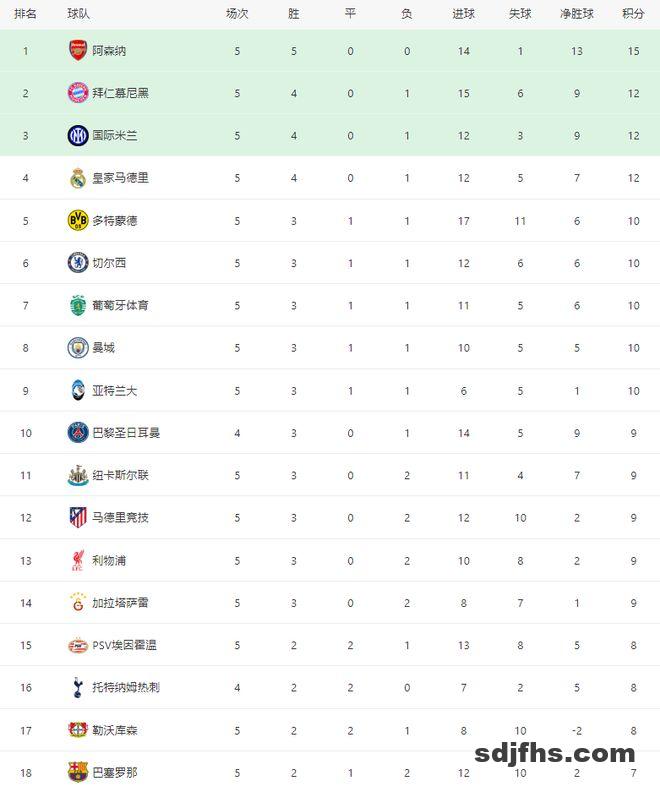Viewport: 660px width, 792px height.
Task: Select the 利物浦 team name
Action: [x=109, y=560]
